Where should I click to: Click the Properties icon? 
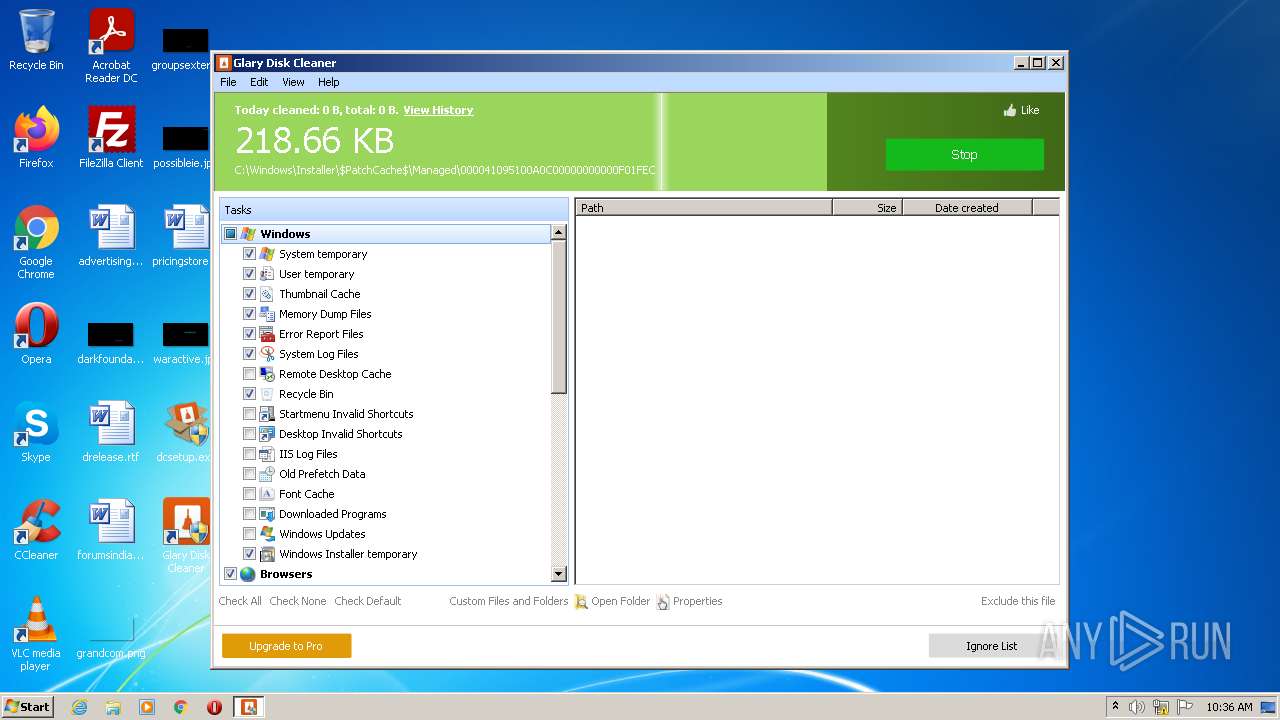[x=663, y=602]
